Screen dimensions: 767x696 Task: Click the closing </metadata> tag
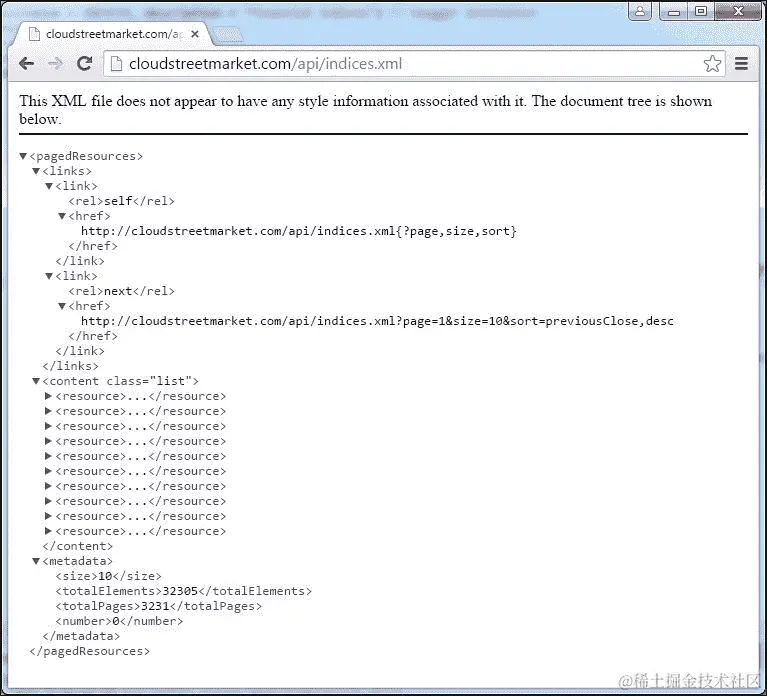[x=81, y=636]
